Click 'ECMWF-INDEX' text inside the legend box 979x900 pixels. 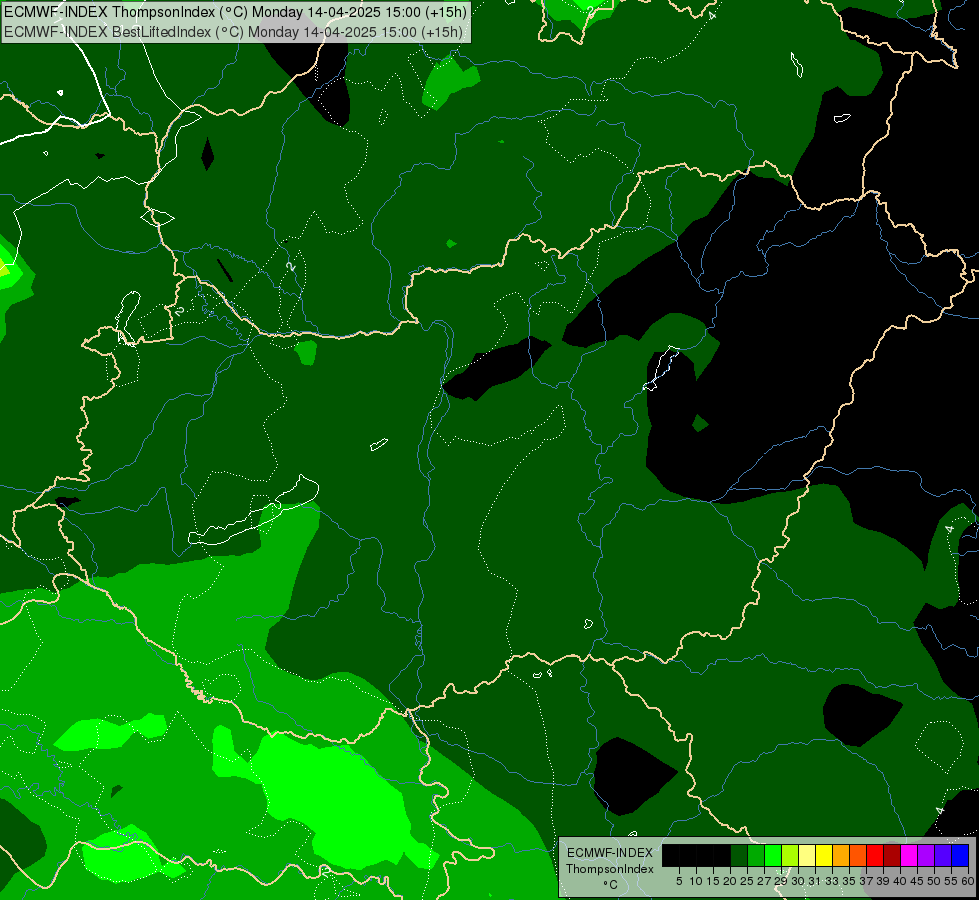coord(610,853)
